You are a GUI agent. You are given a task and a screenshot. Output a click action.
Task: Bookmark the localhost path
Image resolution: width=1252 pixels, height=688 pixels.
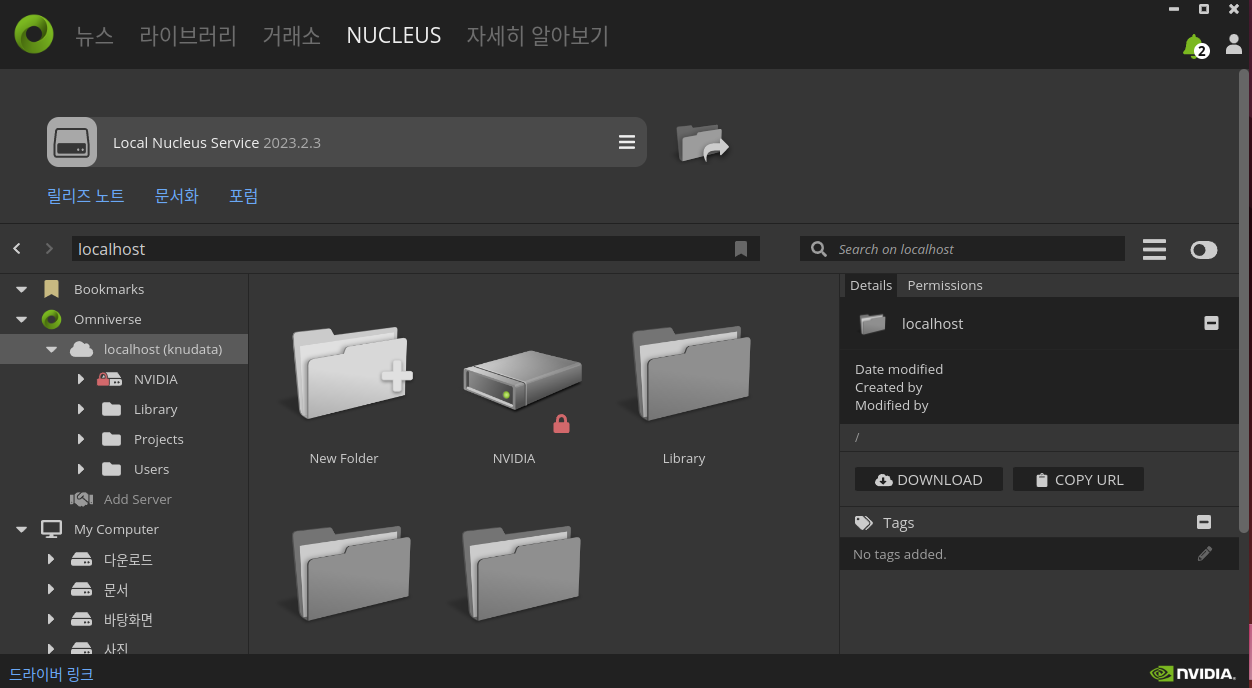(x=741, y=249)
